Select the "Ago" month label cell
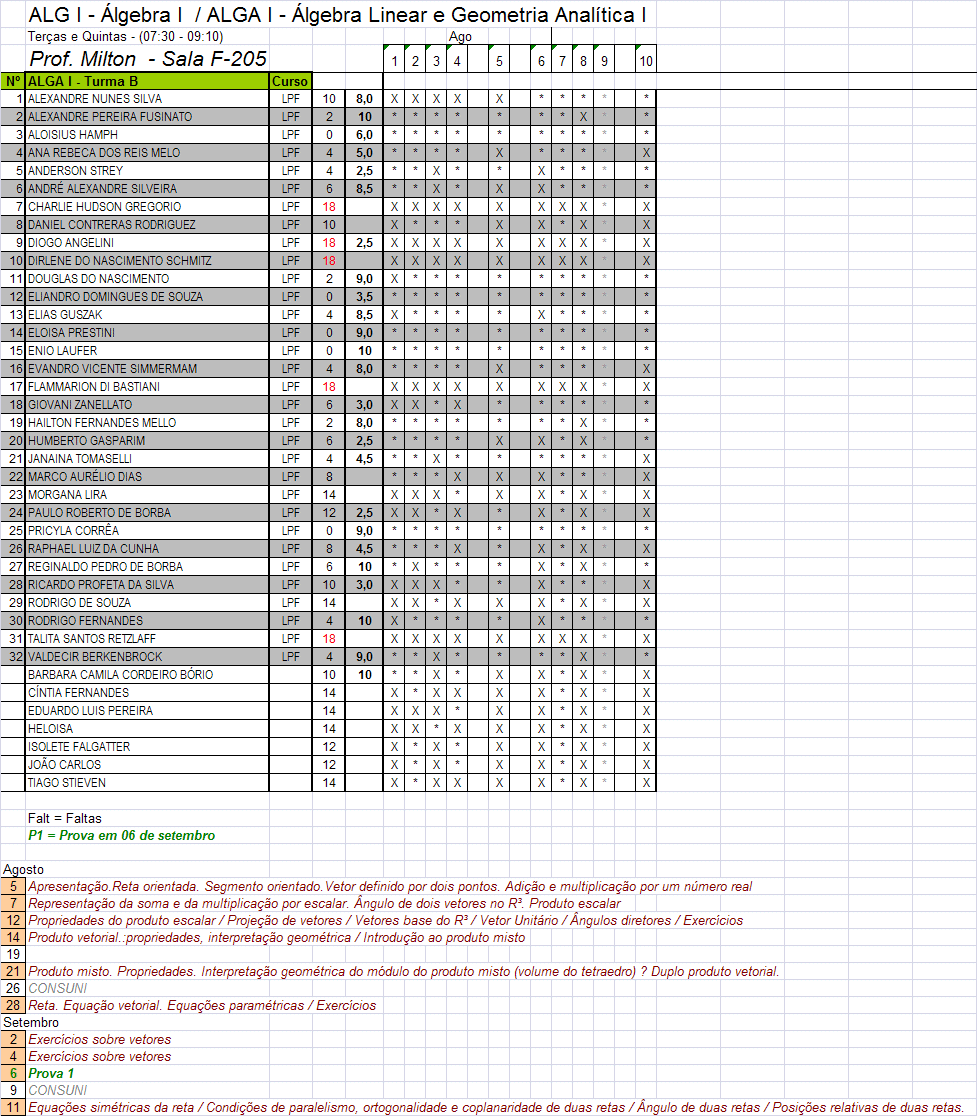Image resolution: width=977 pixels, height=1116 pixels. 460,37
